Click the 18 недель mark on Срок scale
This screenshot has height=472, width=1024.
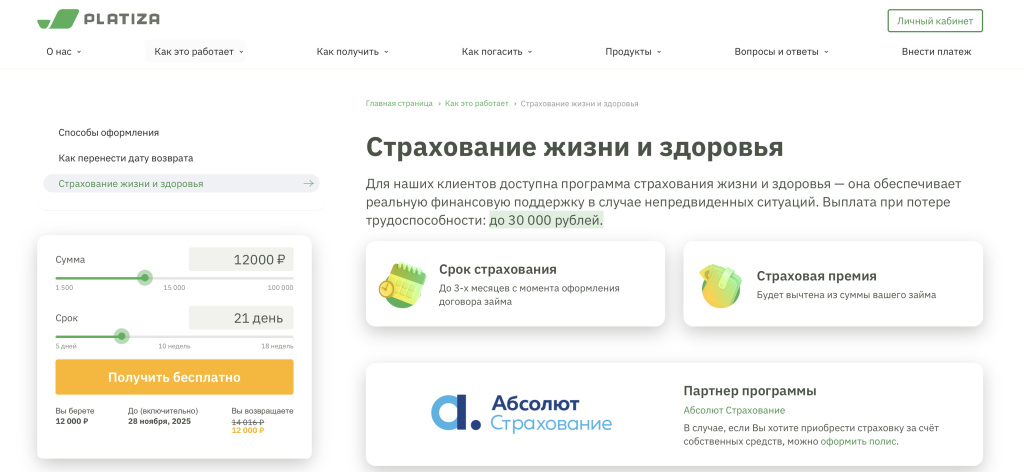click(278, 347)
